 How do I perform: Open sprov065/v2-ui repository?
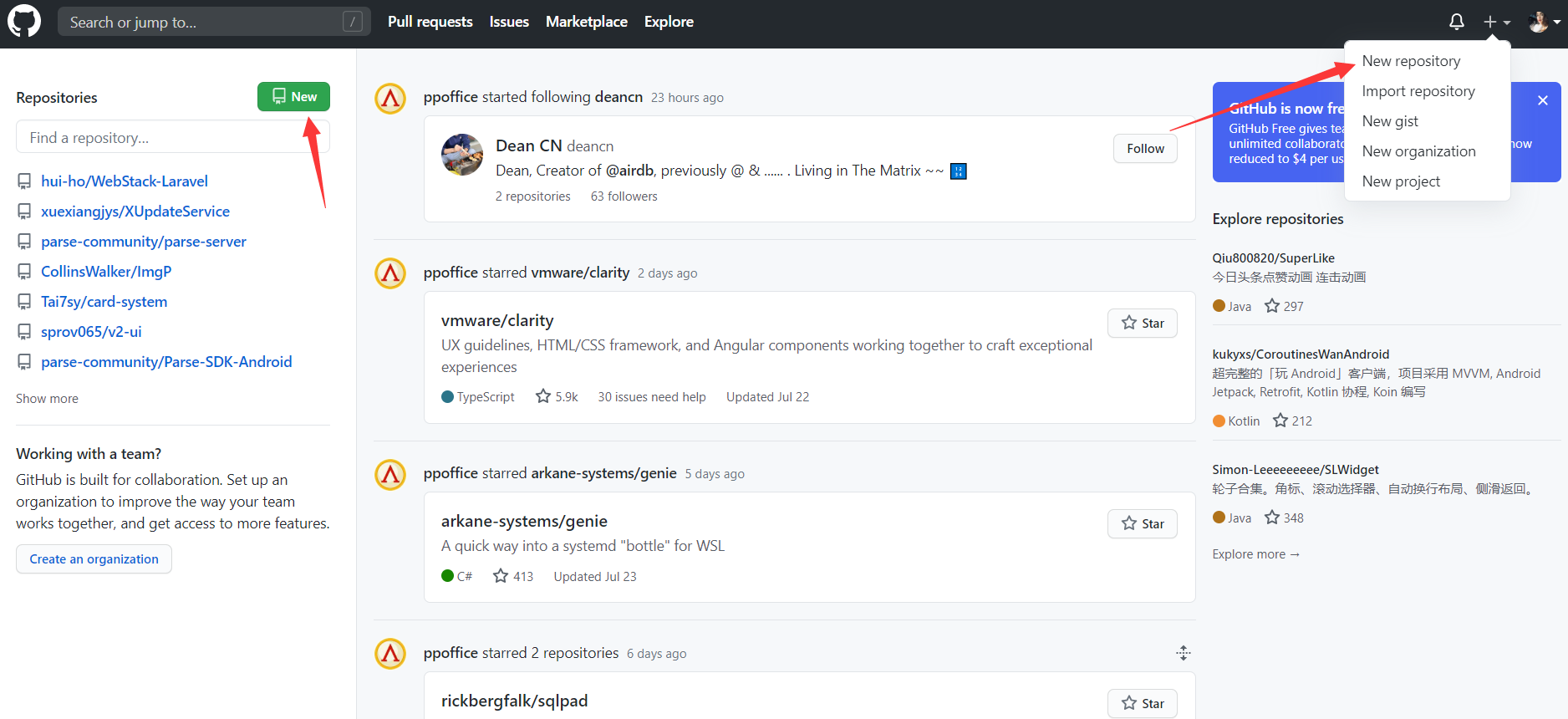(91, 332)
